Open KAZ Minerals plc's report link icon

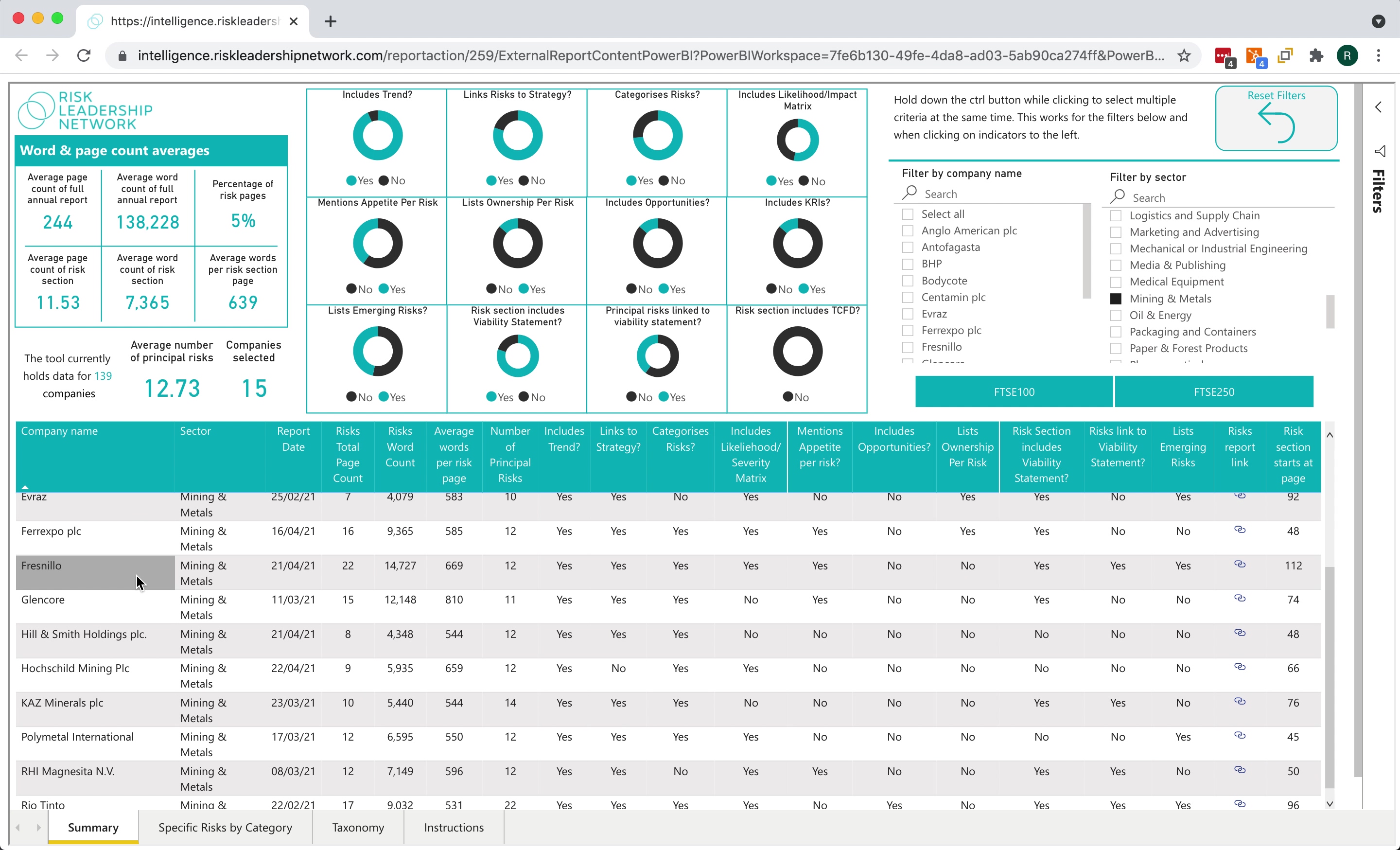tap(1240, 701)
